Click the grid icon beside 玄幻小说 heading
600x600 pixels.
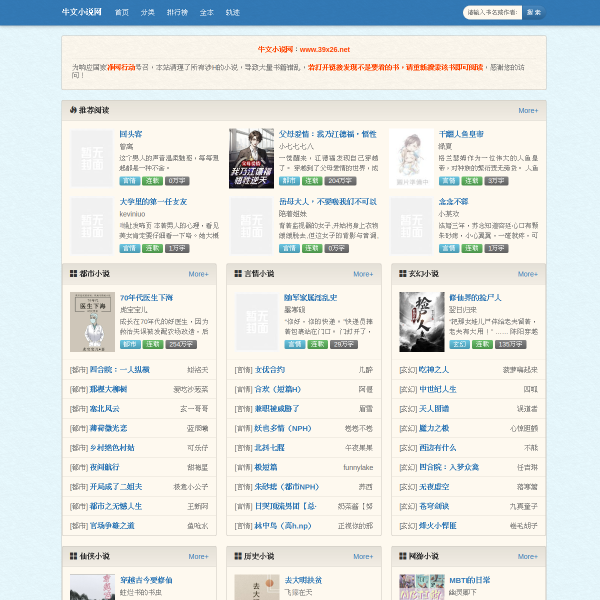[x=403, y=273]
